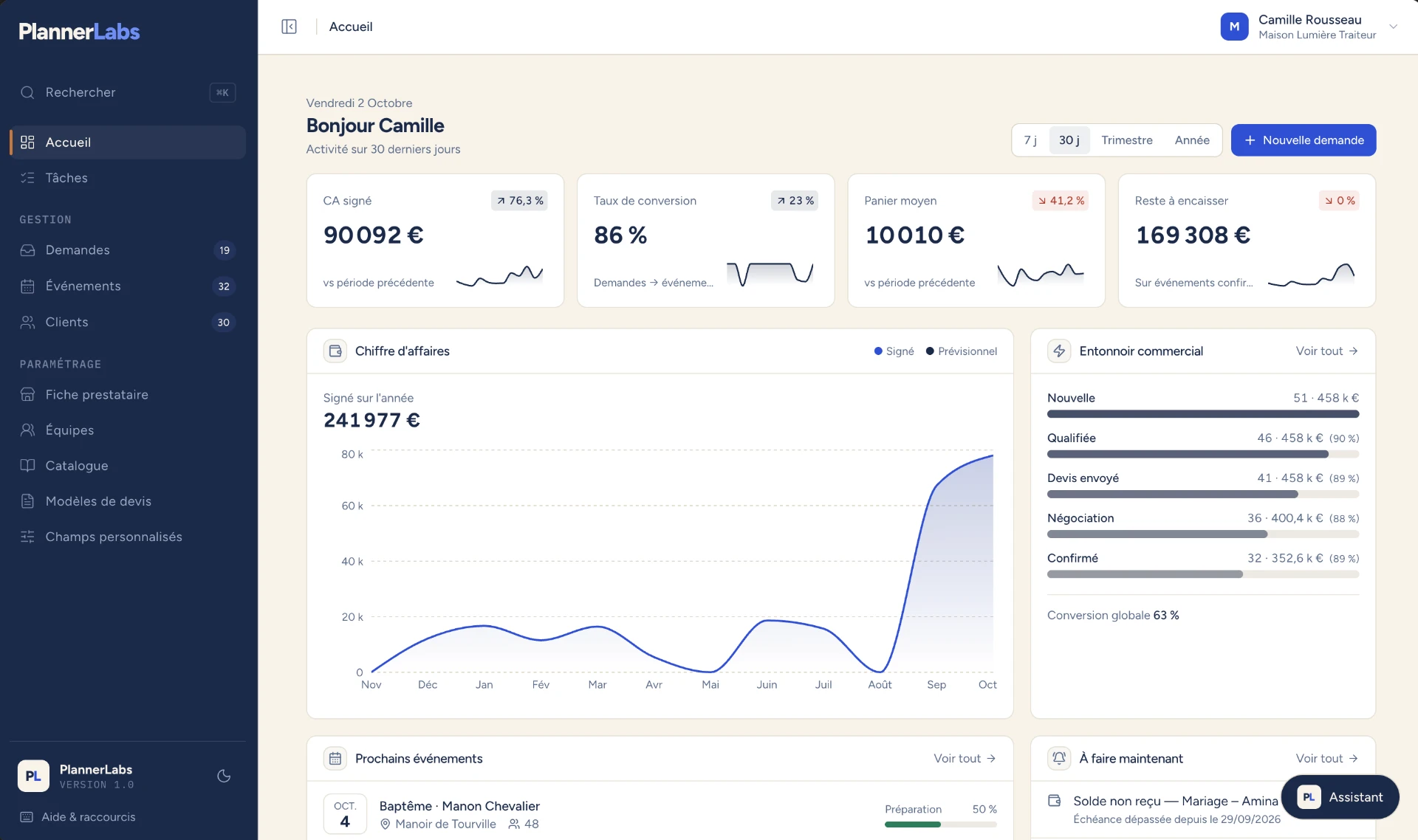Click the Rechercher search field
The image size is (1418, 840).
[127, 92]
